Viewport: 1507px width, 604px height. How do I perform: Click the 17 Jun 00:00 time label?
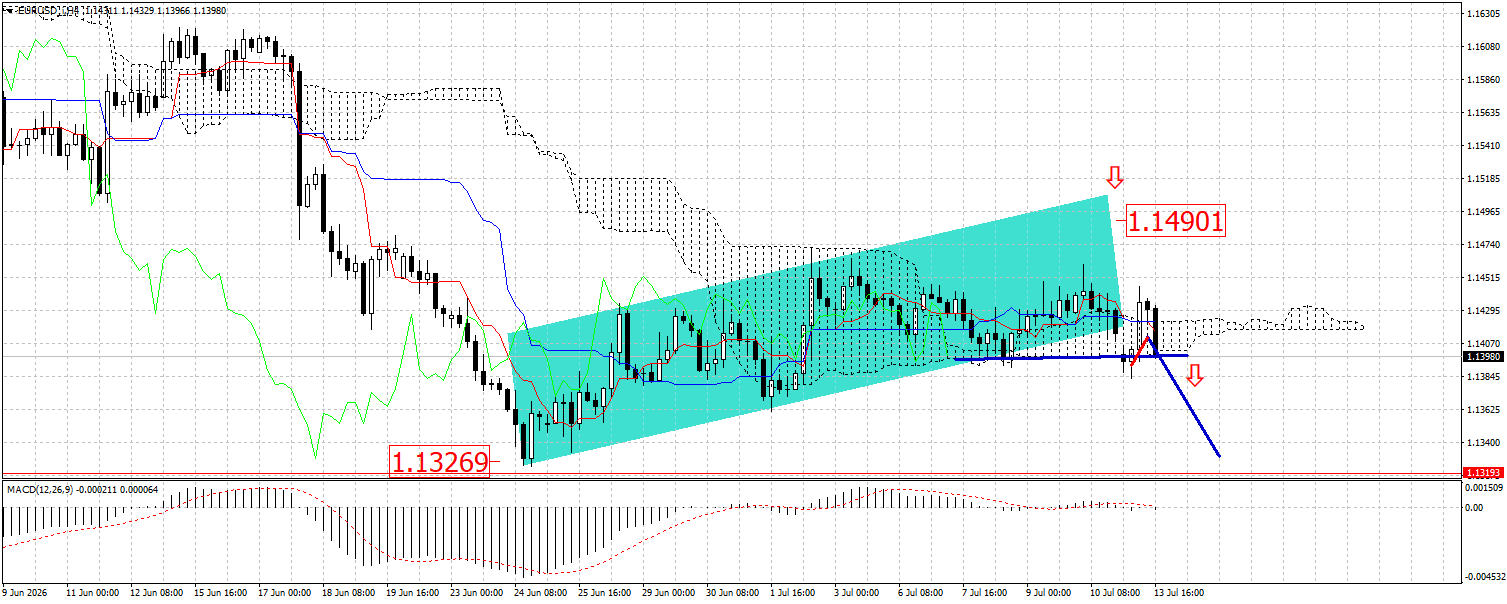click(x=284, y=592)
